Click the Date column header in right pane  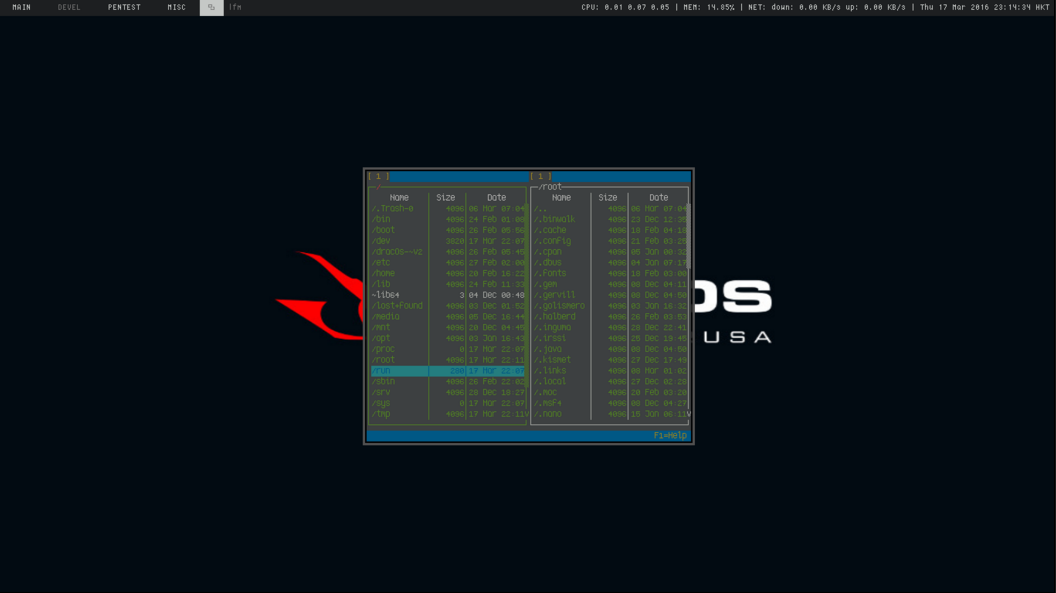point(659,198)
